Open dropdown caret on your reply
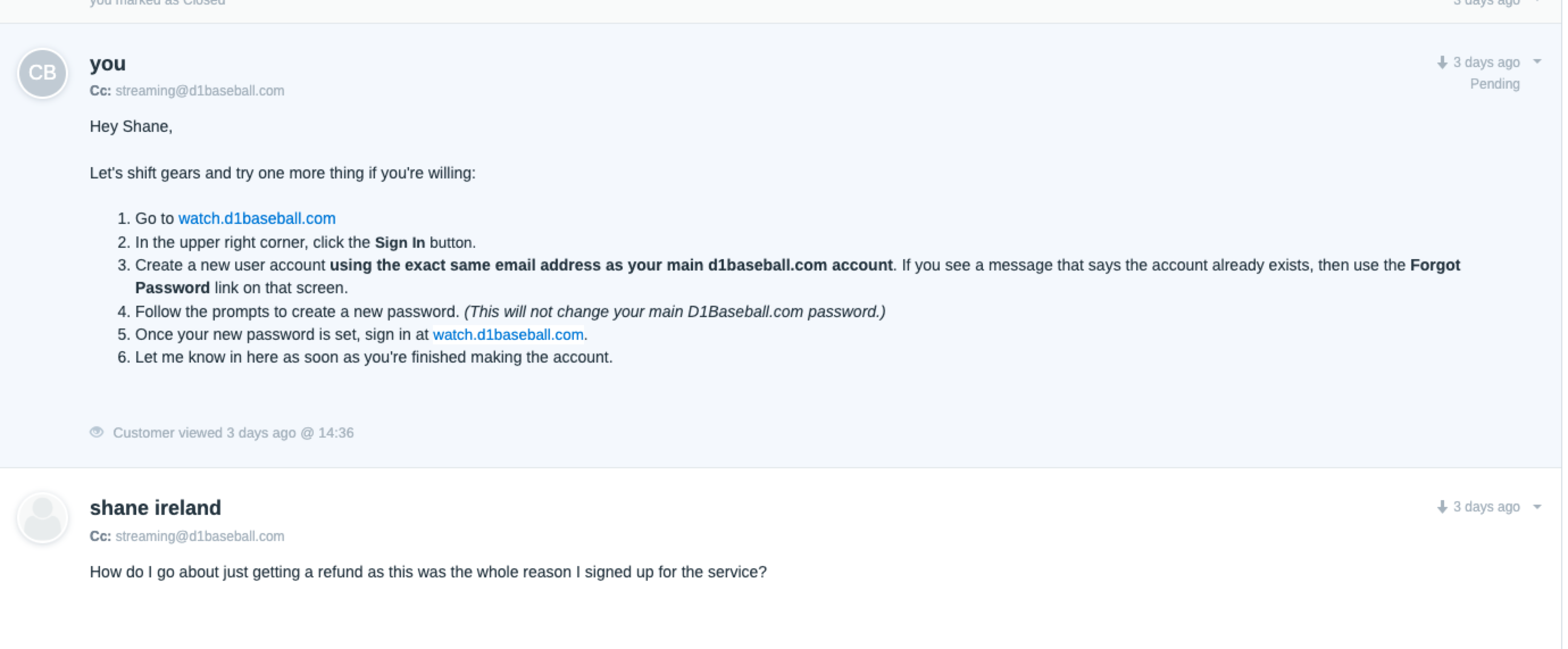 coord(1537,62)
